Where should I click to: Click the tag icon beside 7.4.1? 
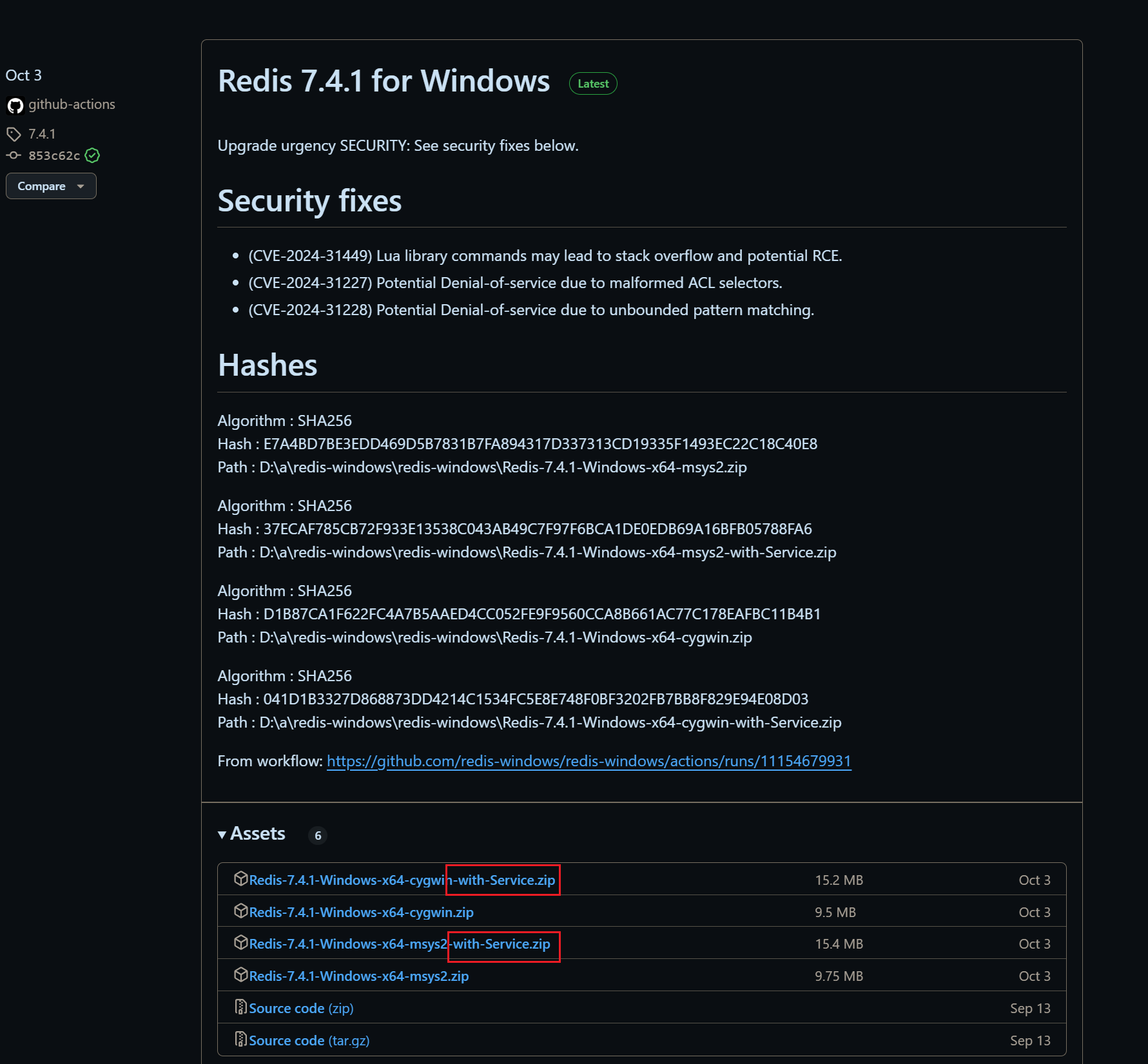(14, 134)
